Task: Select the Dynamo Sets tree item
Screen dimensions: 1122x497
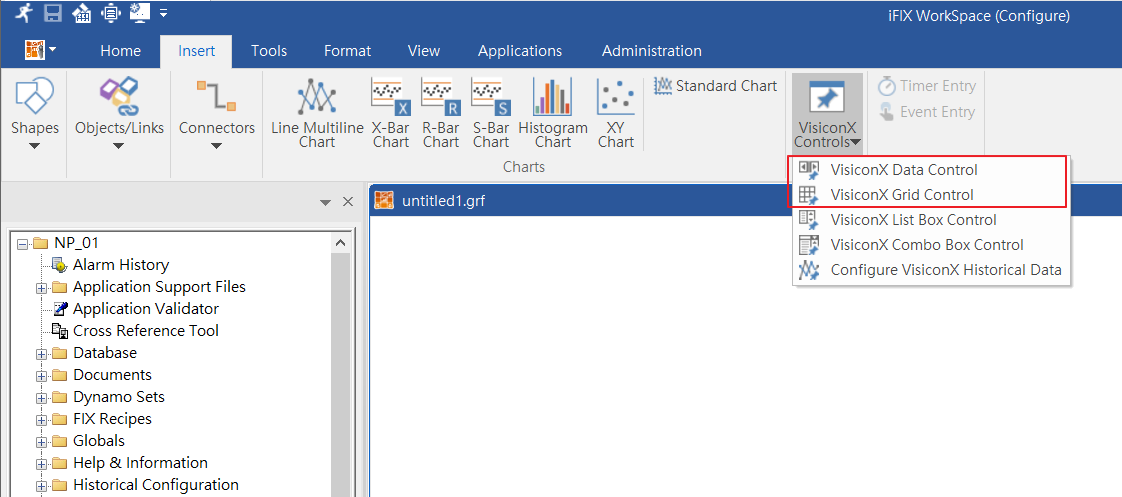Action: pos(119,397)
